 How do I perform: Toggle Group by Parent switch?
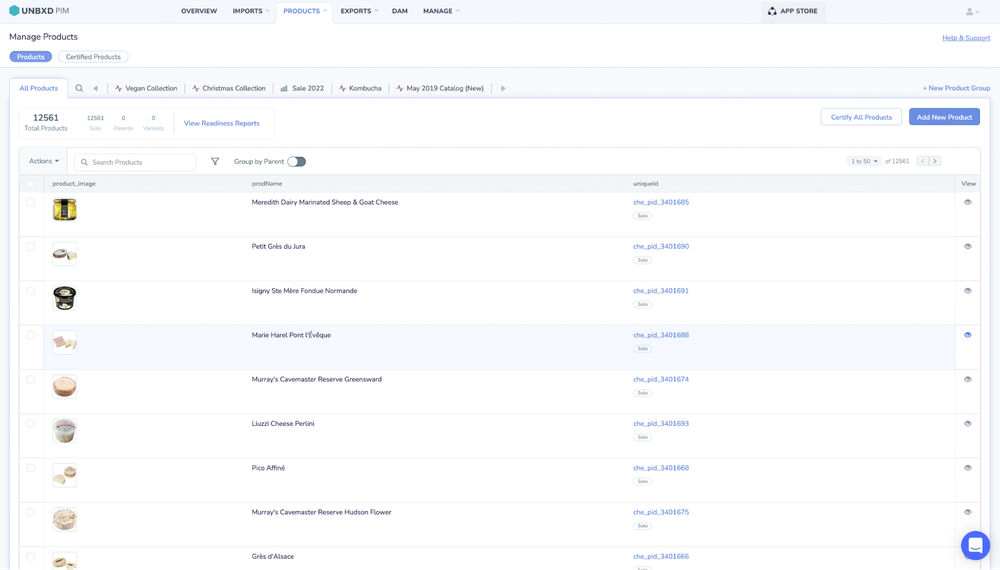297,161
